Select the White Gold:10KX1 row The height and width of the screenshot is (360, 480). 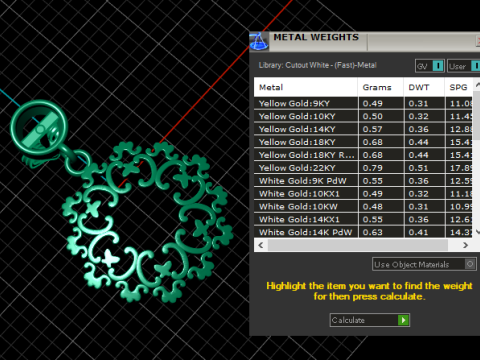pos(363,194)
